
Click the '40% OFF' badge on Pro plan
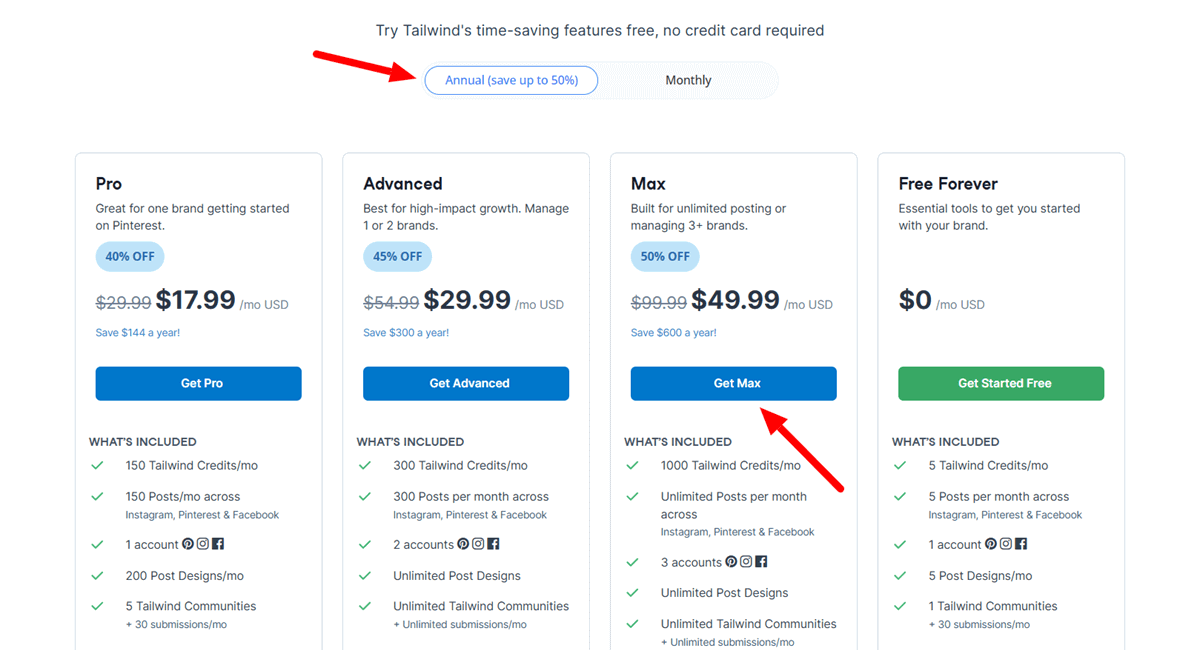[x=130, y=256]
